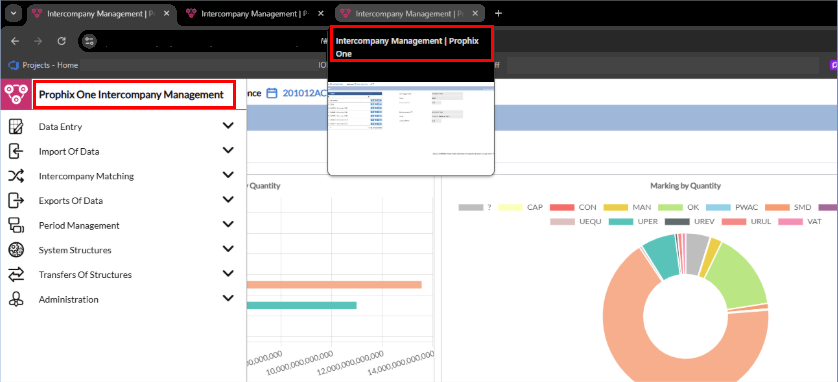Click the Administration icon in sidebar
This screenshot has width=838, height=382.
coord(16,299)
